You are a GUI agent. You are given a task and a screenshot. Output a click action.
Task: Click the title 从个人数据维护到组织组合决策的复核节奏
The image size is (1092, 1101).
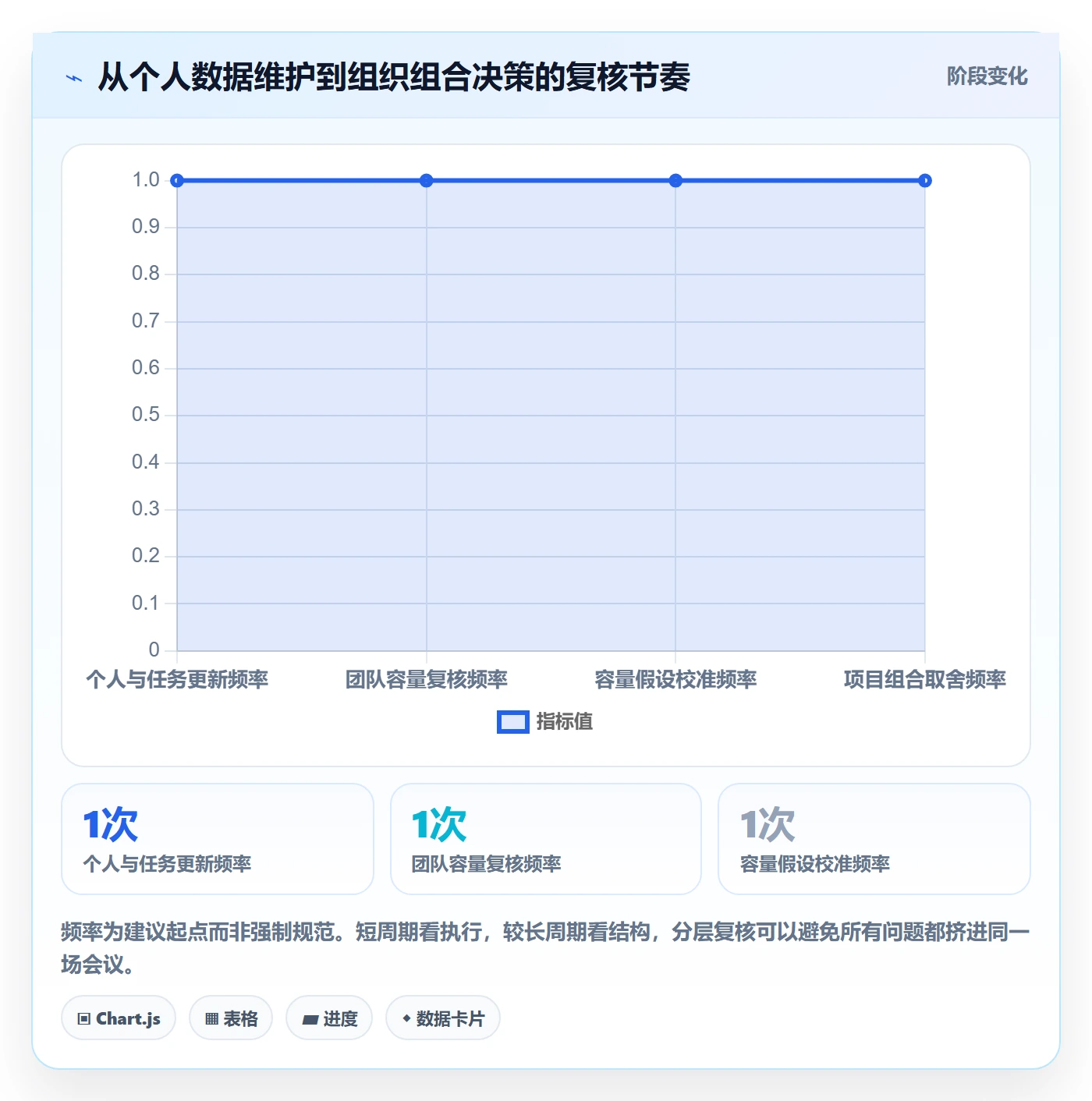(394, 77)
